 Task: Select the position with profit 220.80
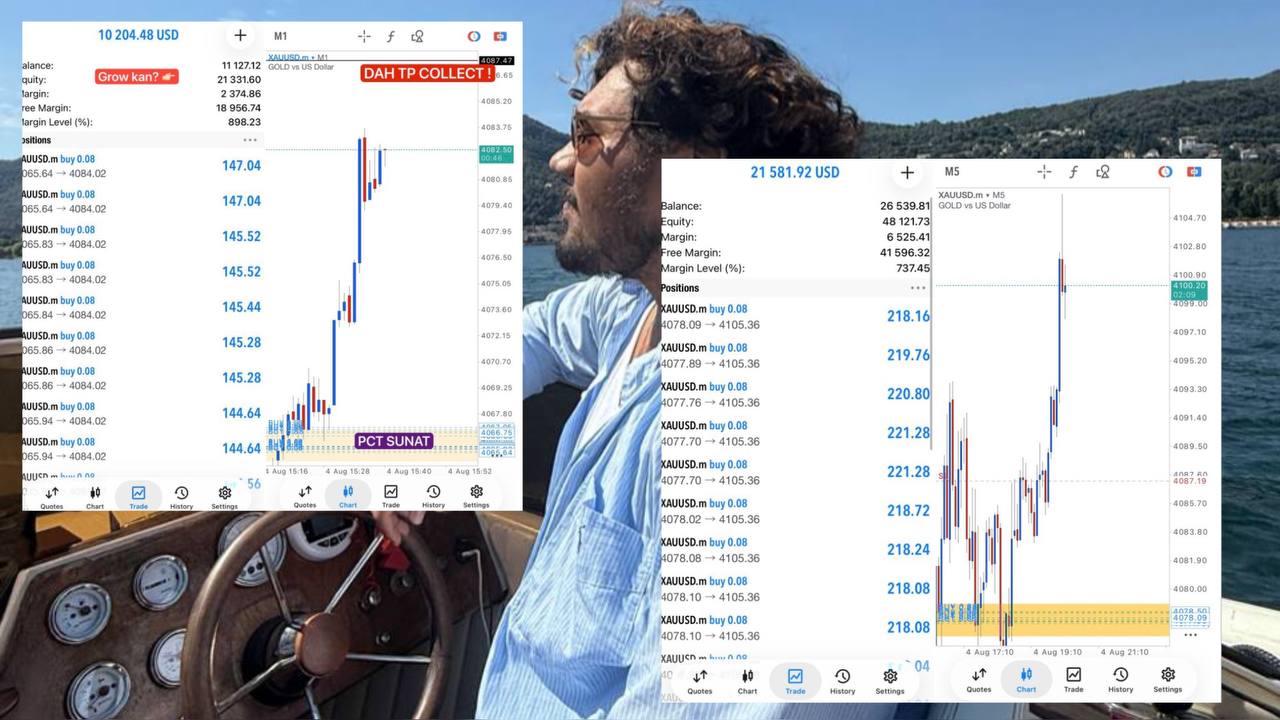(x=796, y=394)
